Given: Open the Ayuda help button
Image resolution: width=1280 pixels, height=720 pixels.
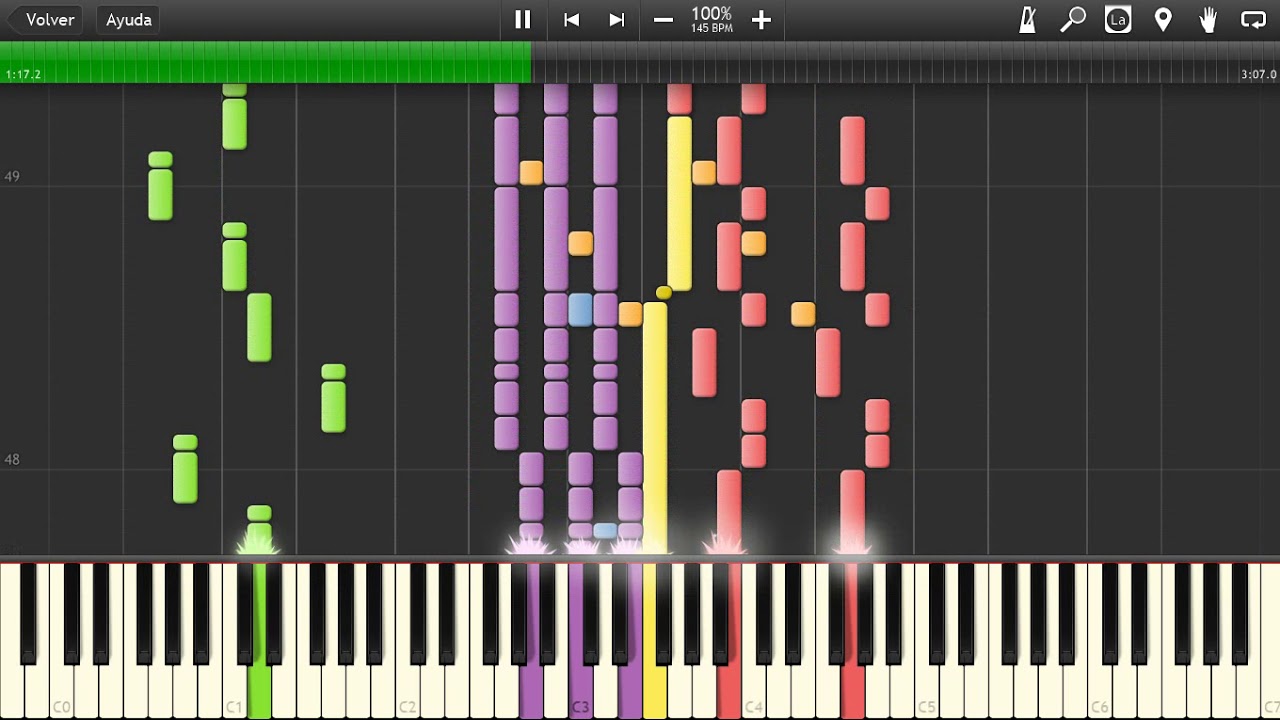Looking at the screenshot, I should 129,20.
